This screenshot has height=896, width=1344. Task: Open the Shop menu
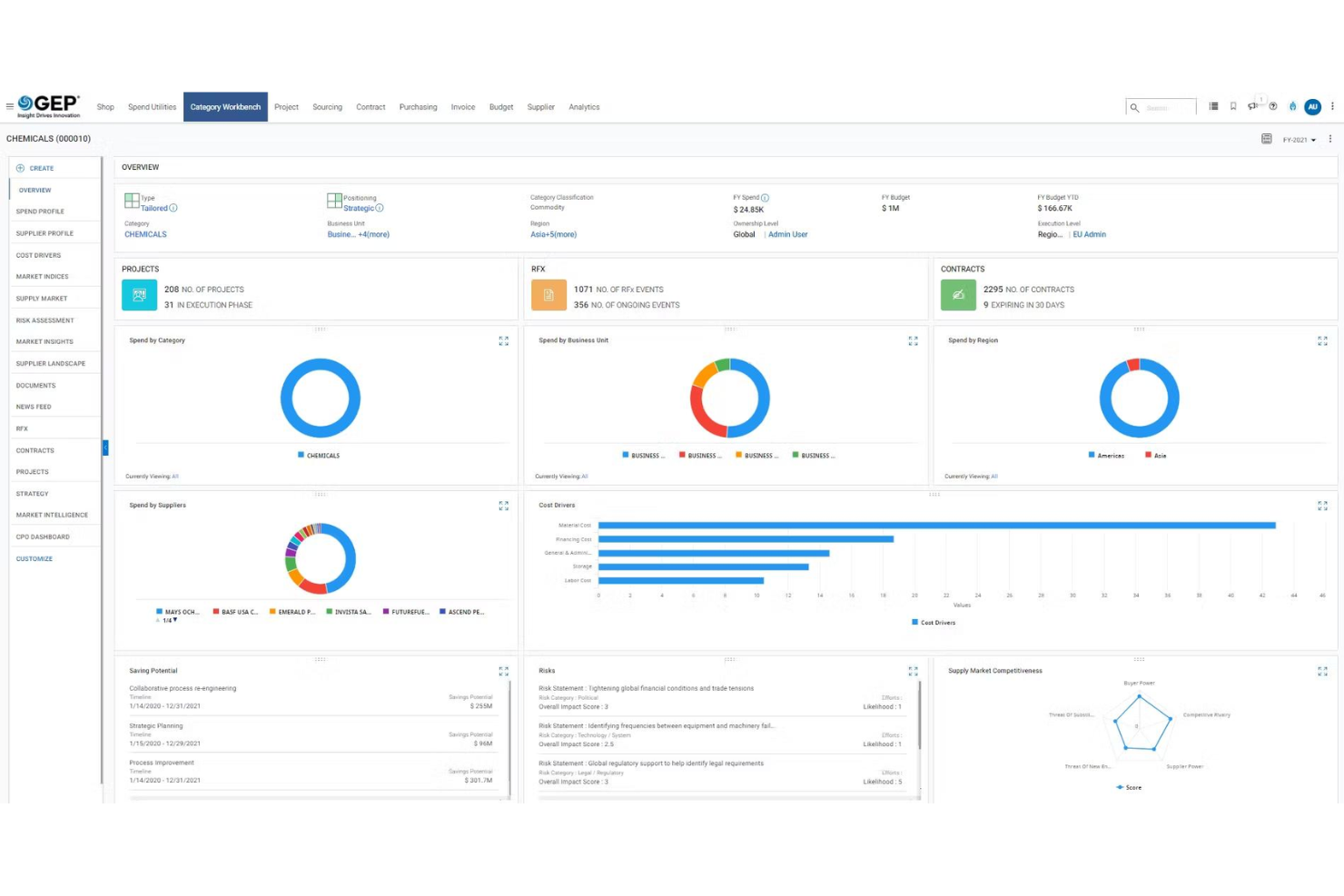105,107
